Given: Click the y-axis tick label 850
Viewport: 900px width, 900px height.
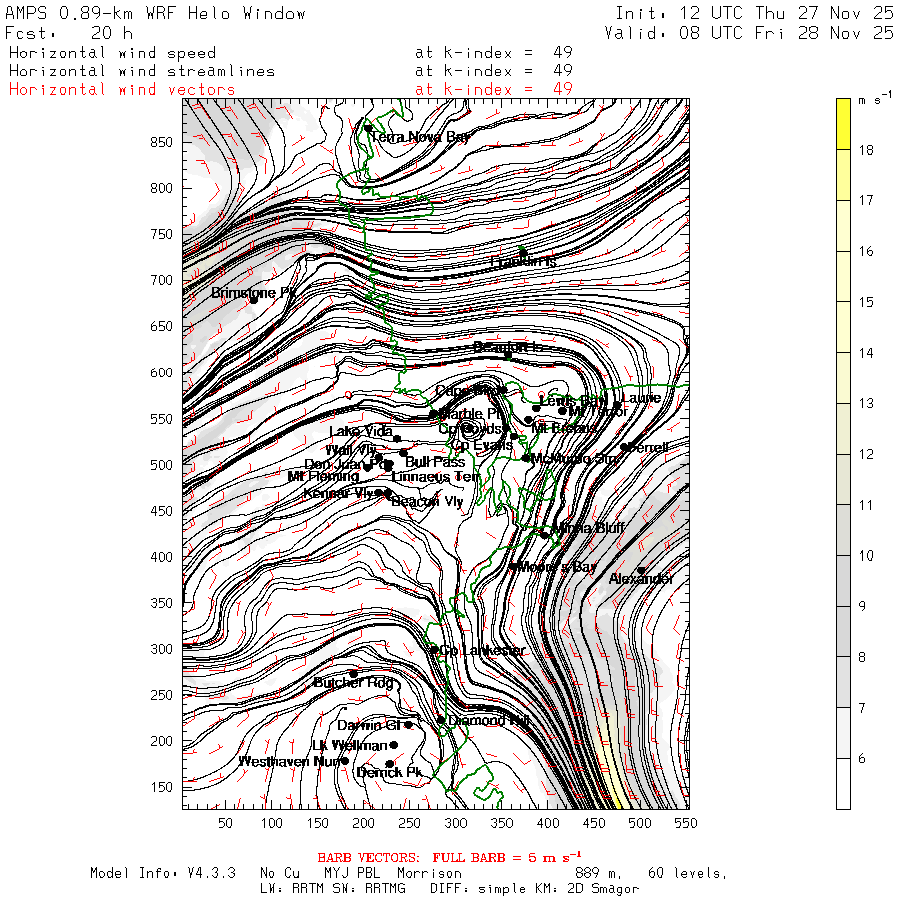Looking at the screenshot, I should click(161, 142).
